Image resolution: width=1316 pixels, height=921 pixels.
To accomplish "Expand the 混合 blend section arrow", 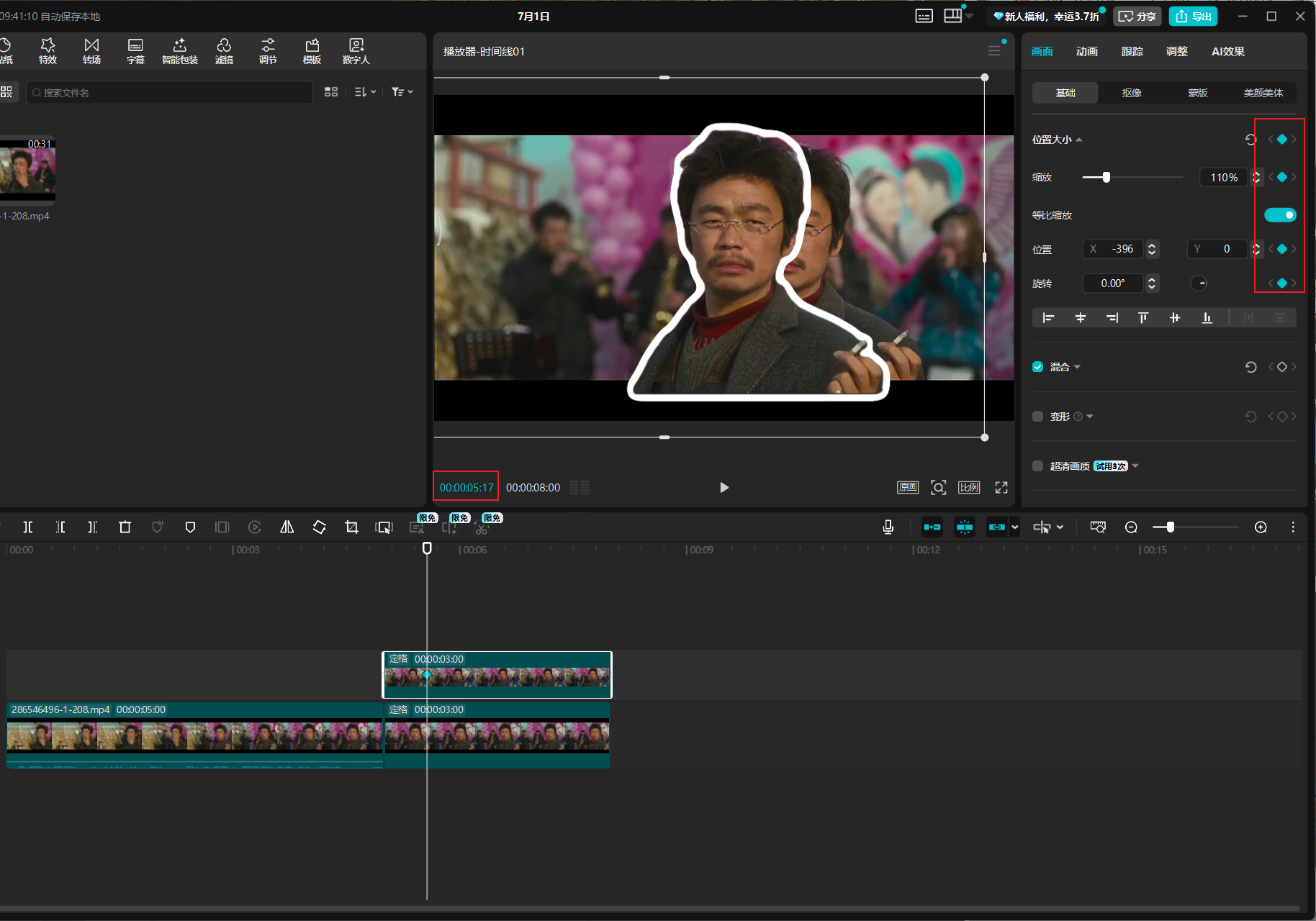I will 1077,367.
